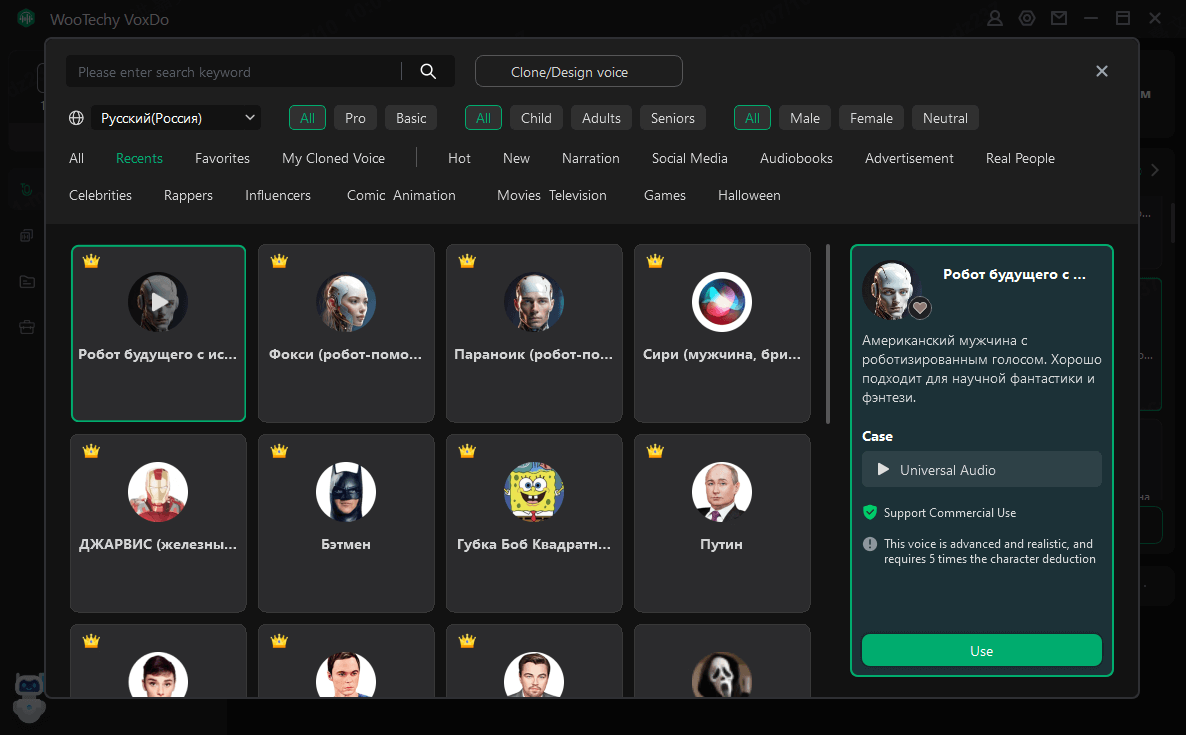Choose the Бэтмен voice avatar
This screenshot has width=1186, height=735.
coord(346,492)
